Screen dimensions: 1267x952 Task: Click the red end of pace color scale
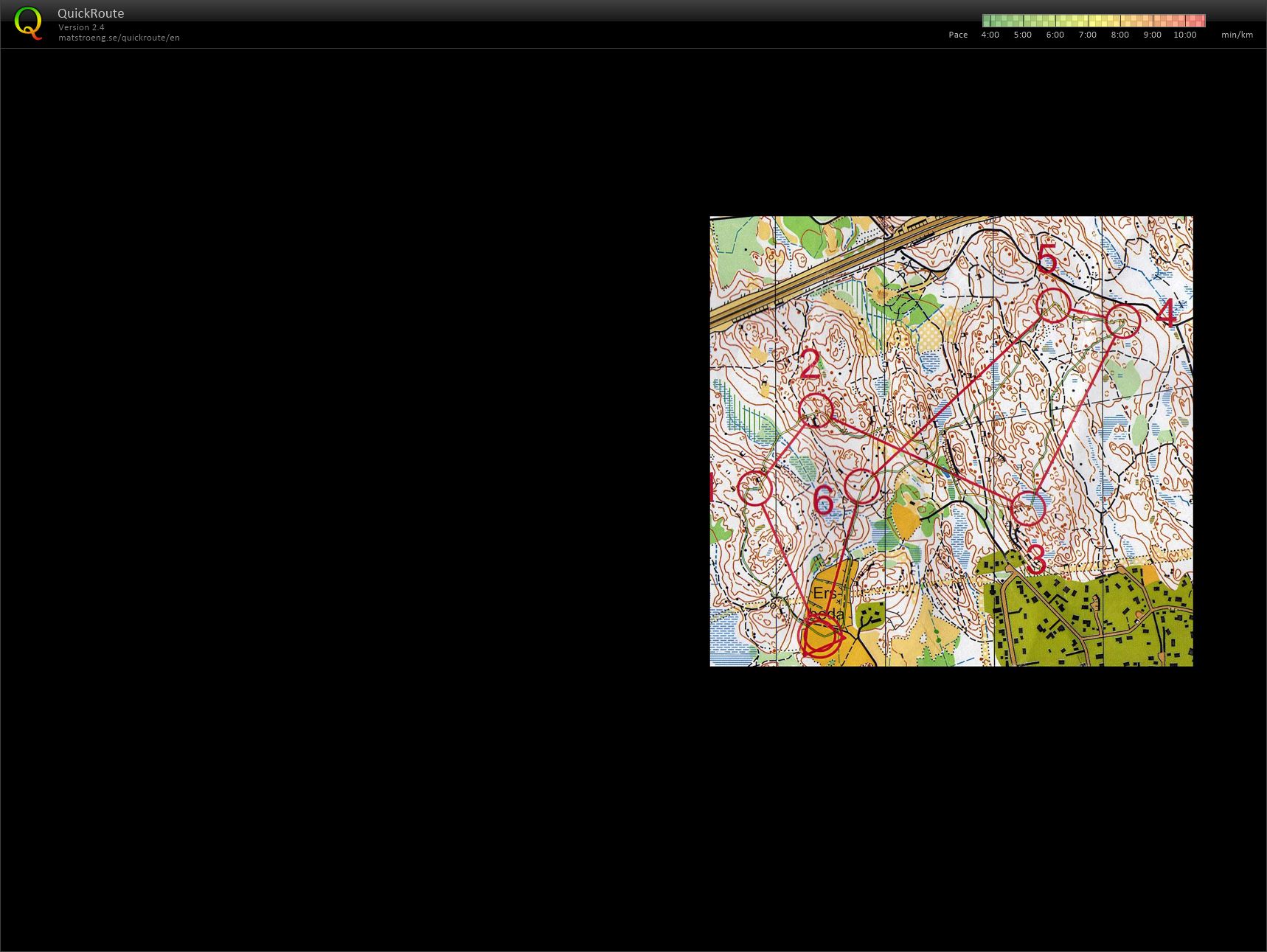coord(1196,21)
